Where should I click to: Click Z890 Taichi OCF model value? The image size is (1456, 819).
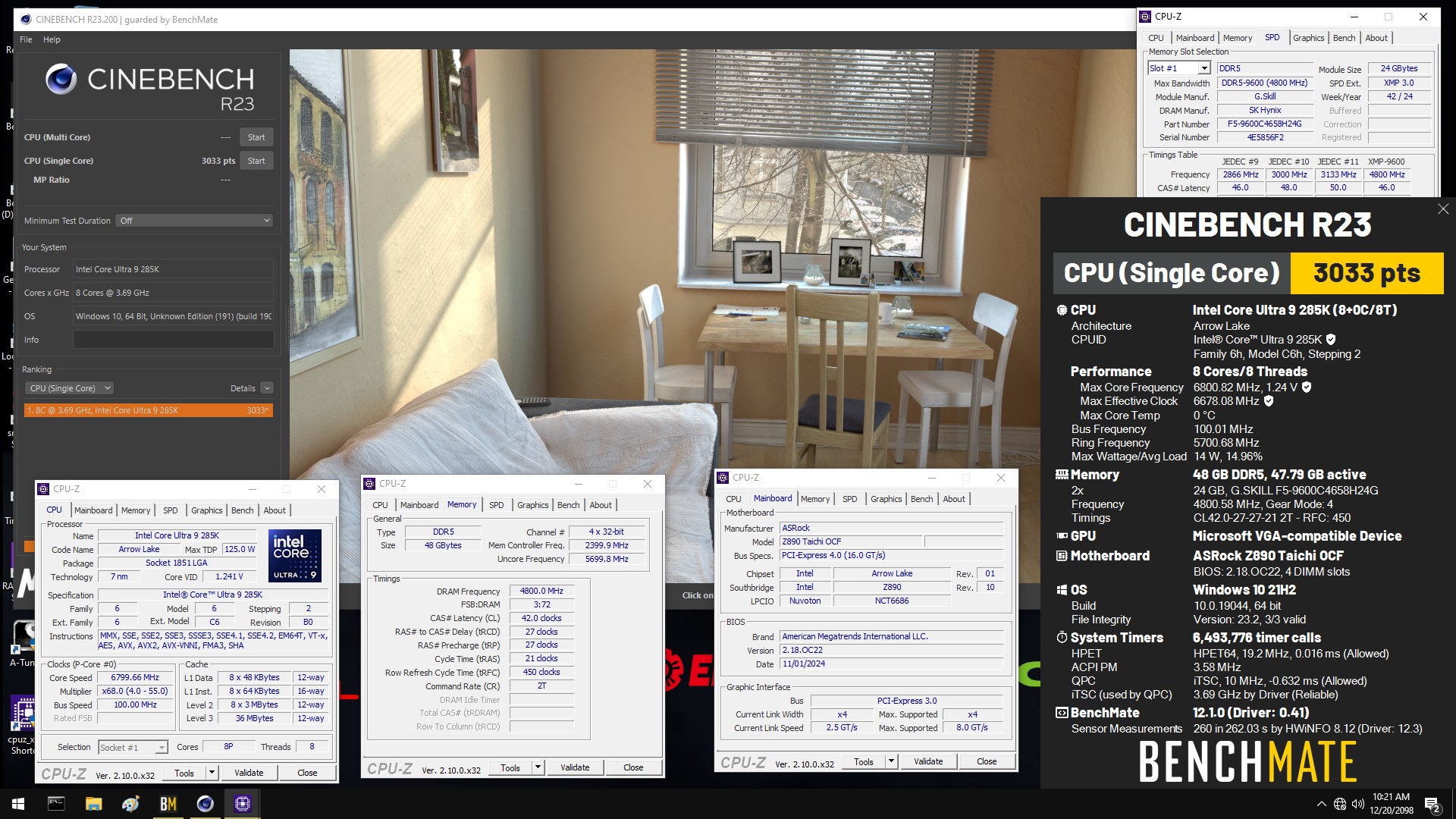[x=852, y=541]
